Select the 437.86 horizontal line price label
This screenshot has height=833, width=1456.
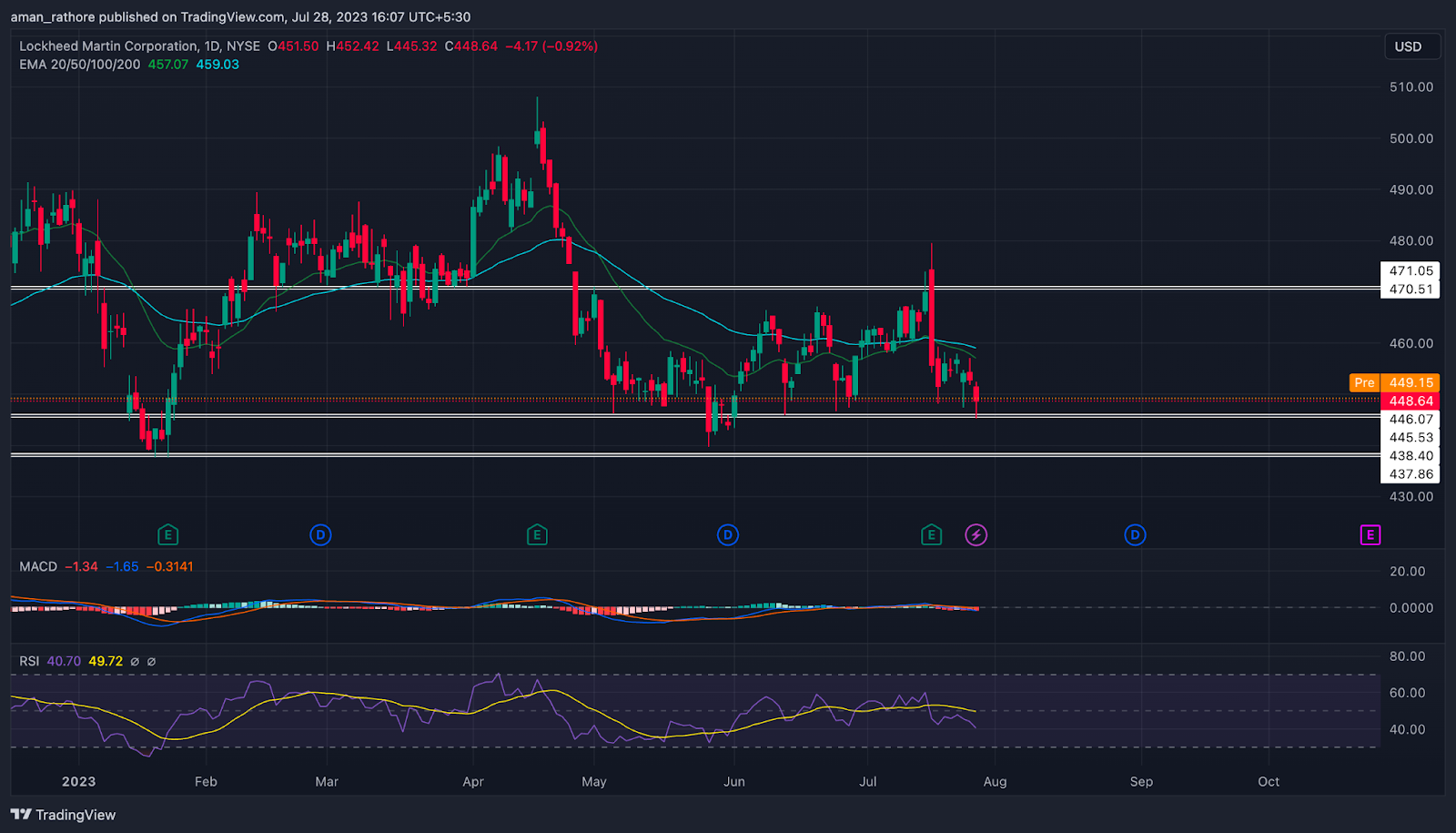pos(1410,473)
